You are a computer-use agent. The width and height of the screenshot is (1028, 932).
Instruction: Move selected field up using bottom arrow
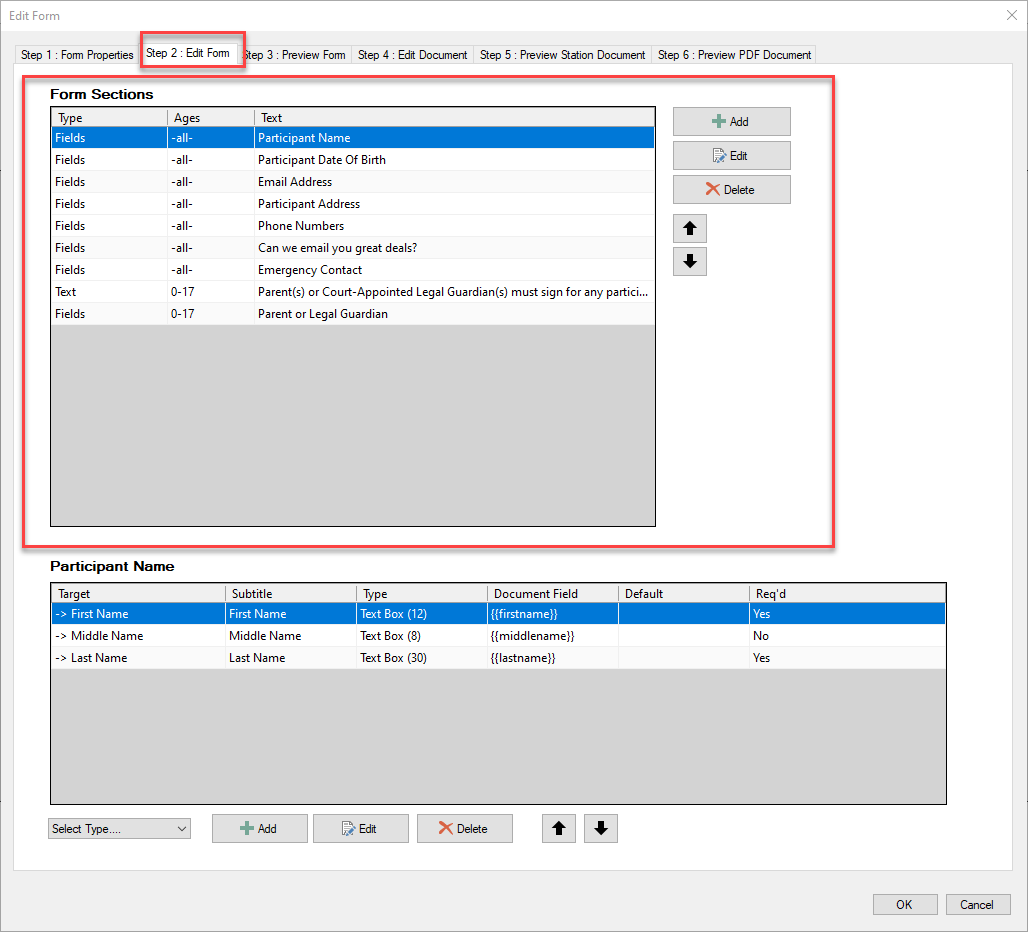coord(559,828)
